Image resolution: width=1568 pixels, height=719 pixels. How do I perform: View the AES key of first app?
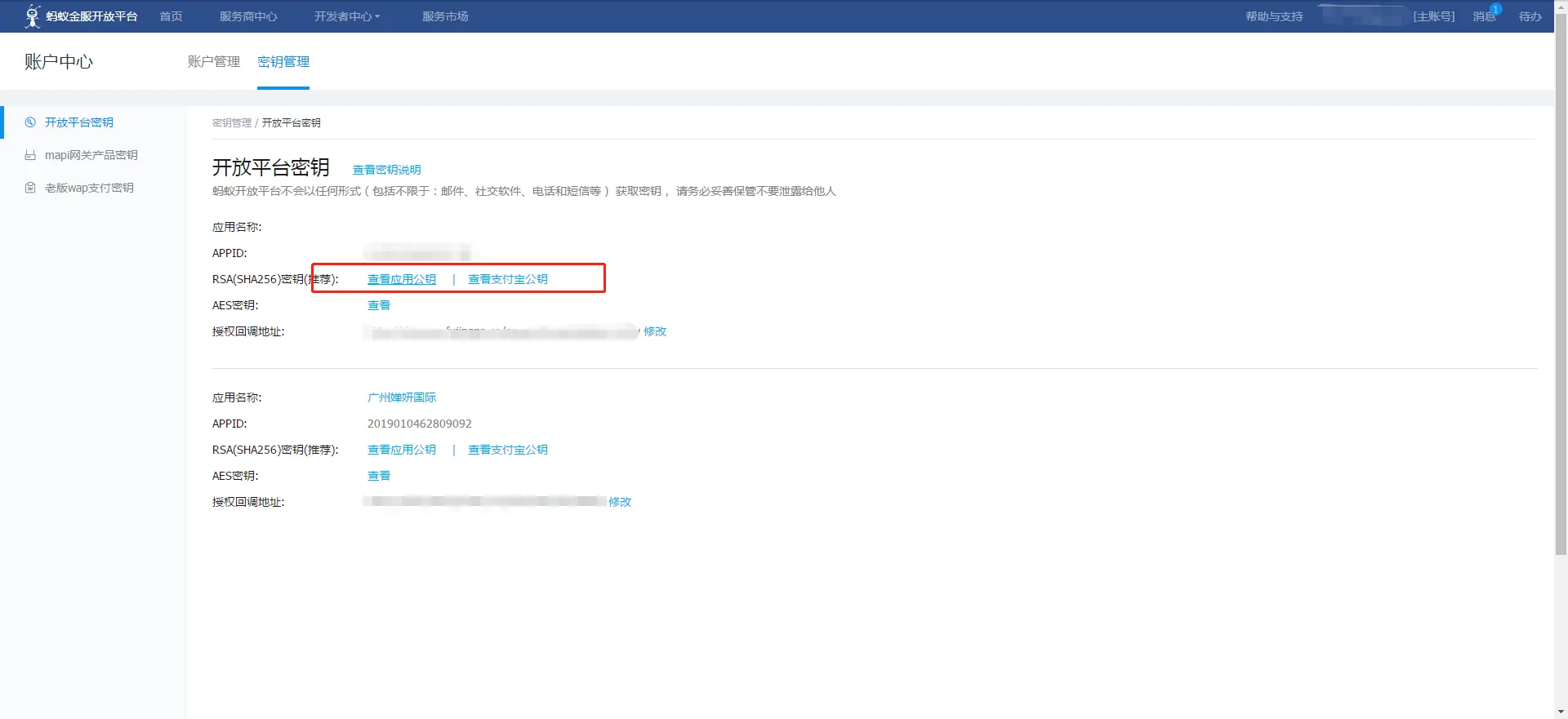(379, 305)
